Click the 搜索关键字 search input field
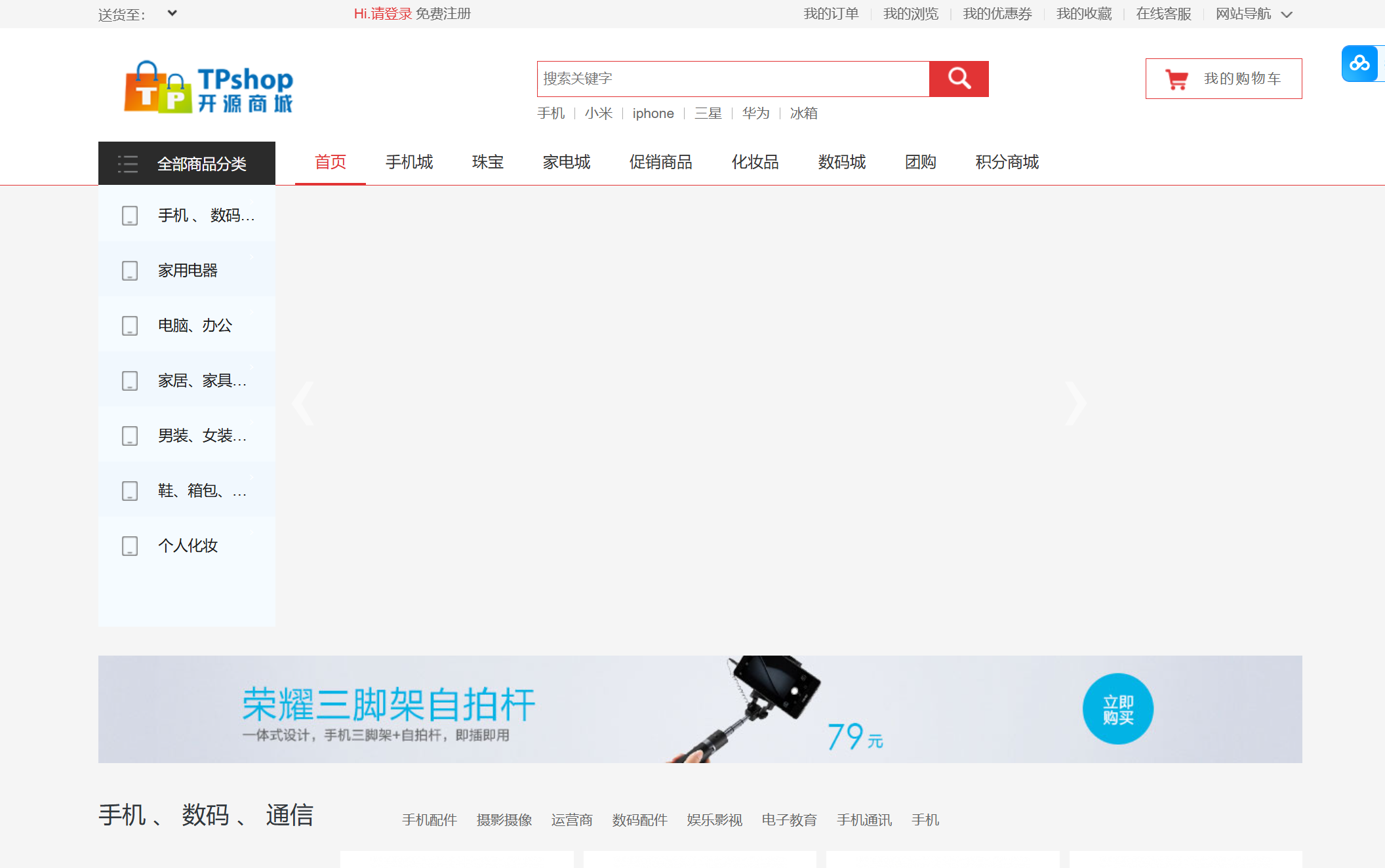Image resolution: width=1385 pixels, height=868 pixels. tap(733, 79)
